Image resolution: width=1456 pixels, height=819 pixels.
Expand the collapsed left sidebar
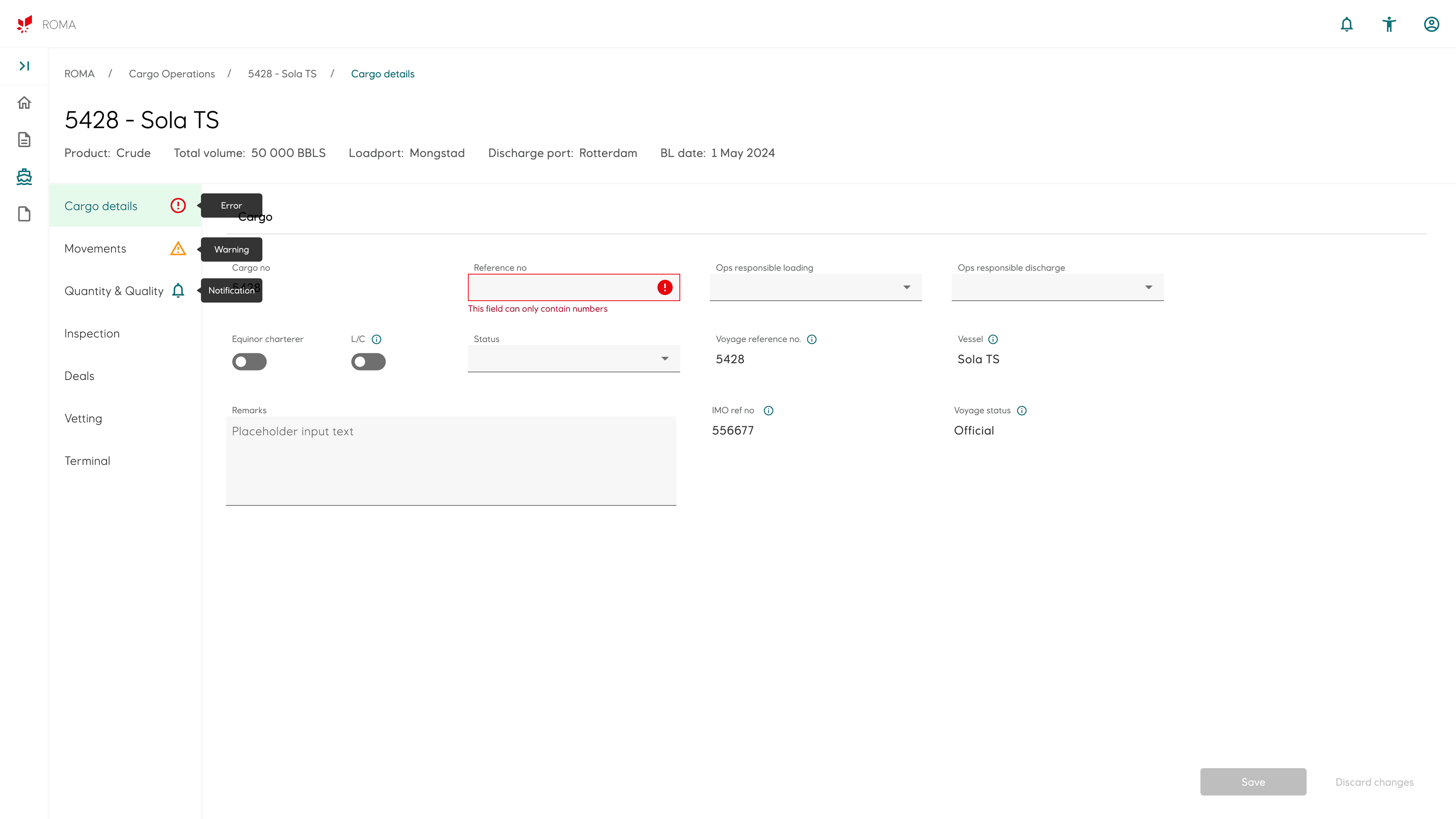click(24, 66)
